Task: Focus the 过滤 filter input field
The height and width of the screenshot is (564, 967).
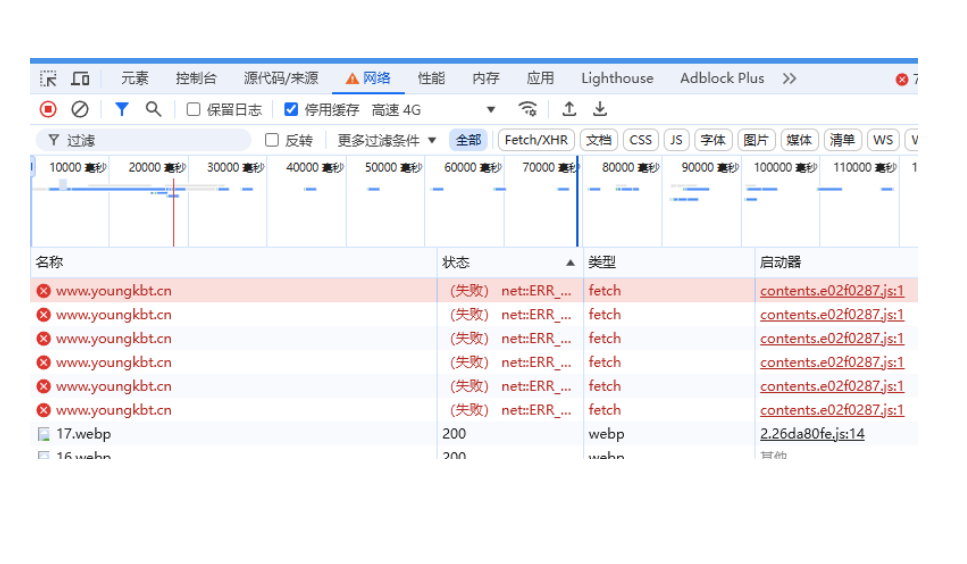Action: 143,141
